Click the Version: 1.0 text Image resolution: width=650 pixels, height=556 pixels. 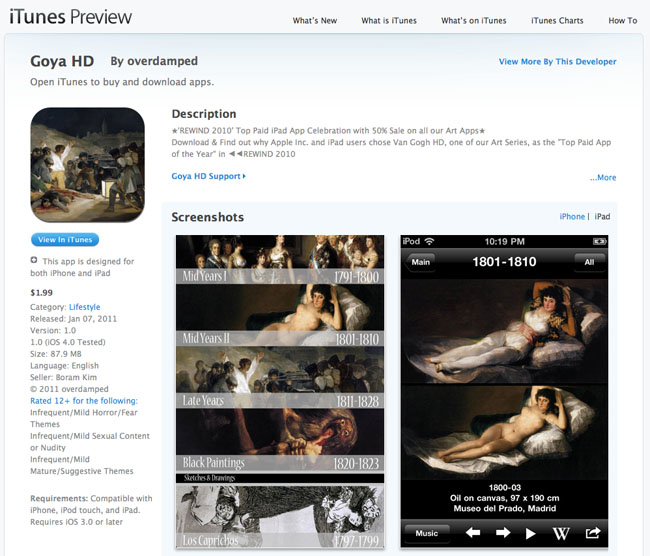[53, 330]
